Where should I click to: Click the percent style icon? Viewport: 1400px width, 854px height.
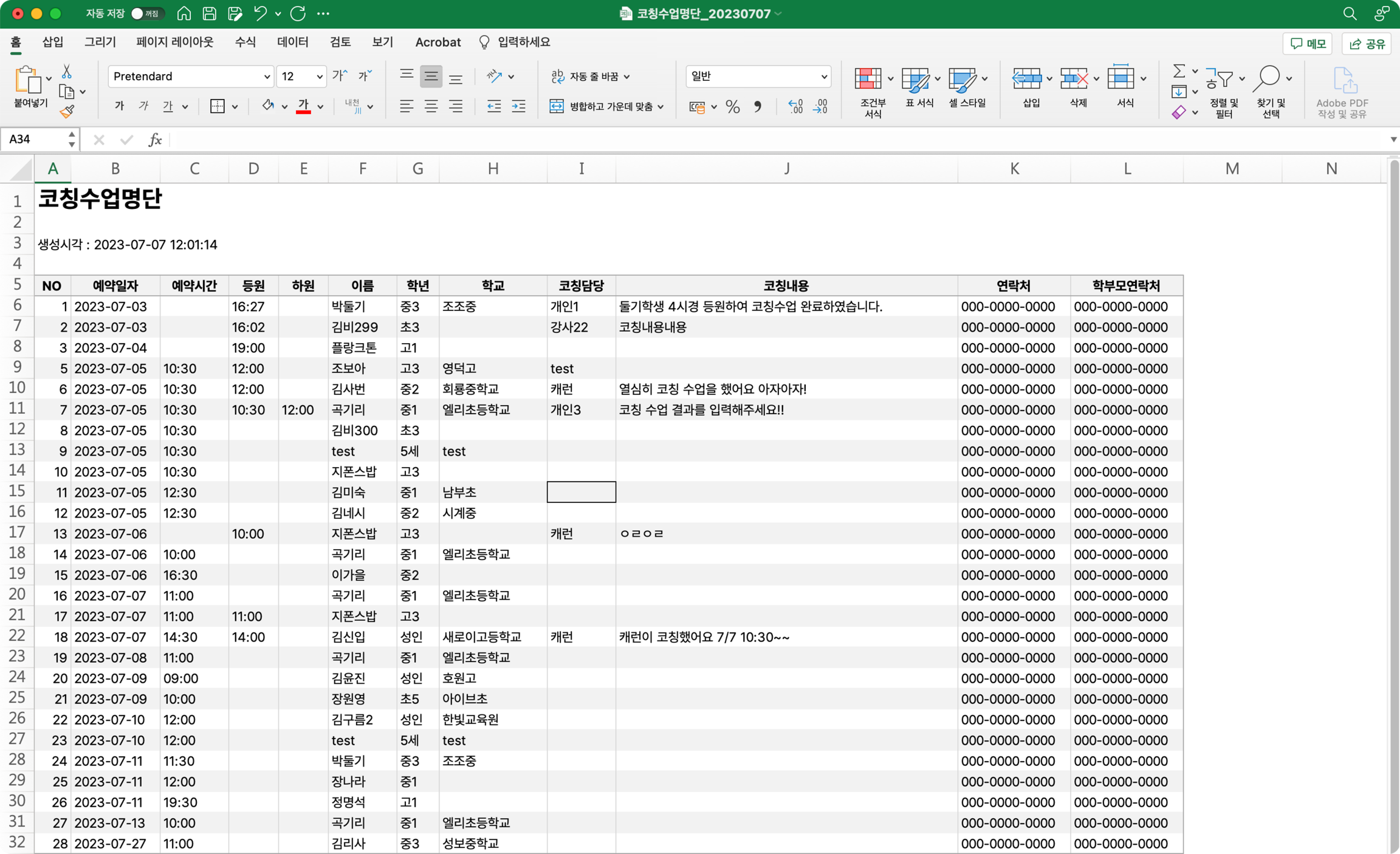coord(733,106)
